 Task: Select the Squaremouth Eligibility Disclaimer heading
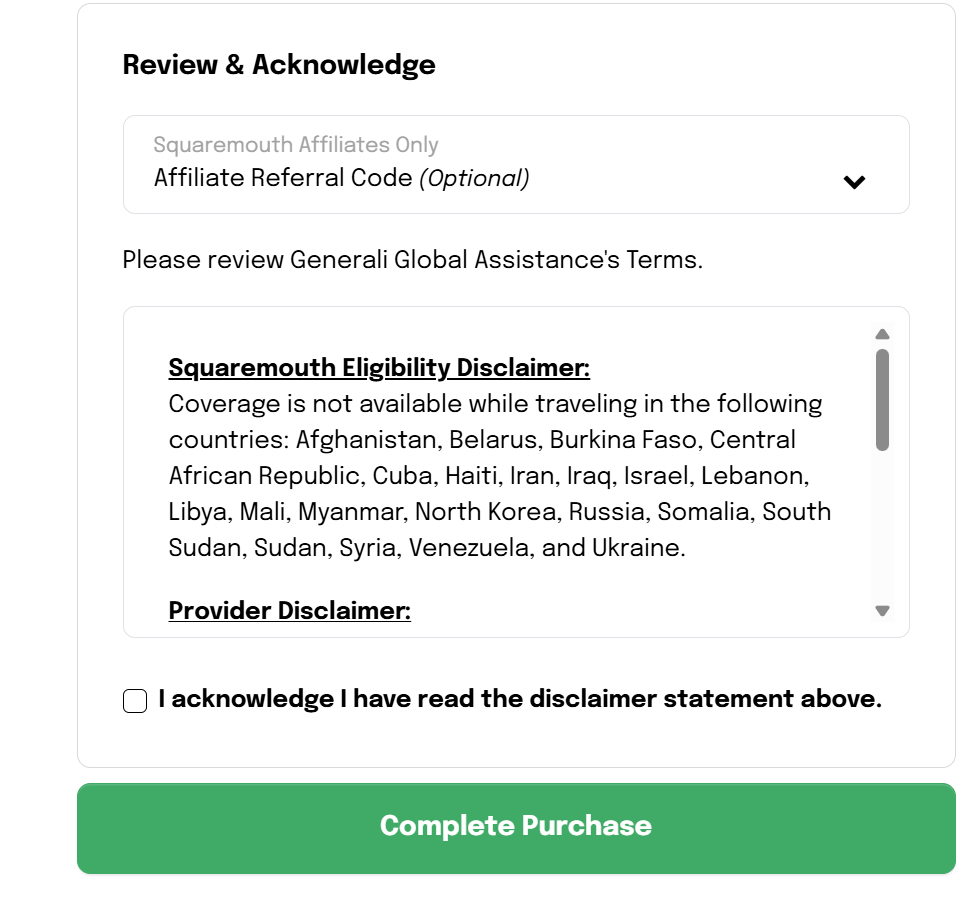point(378,367)
